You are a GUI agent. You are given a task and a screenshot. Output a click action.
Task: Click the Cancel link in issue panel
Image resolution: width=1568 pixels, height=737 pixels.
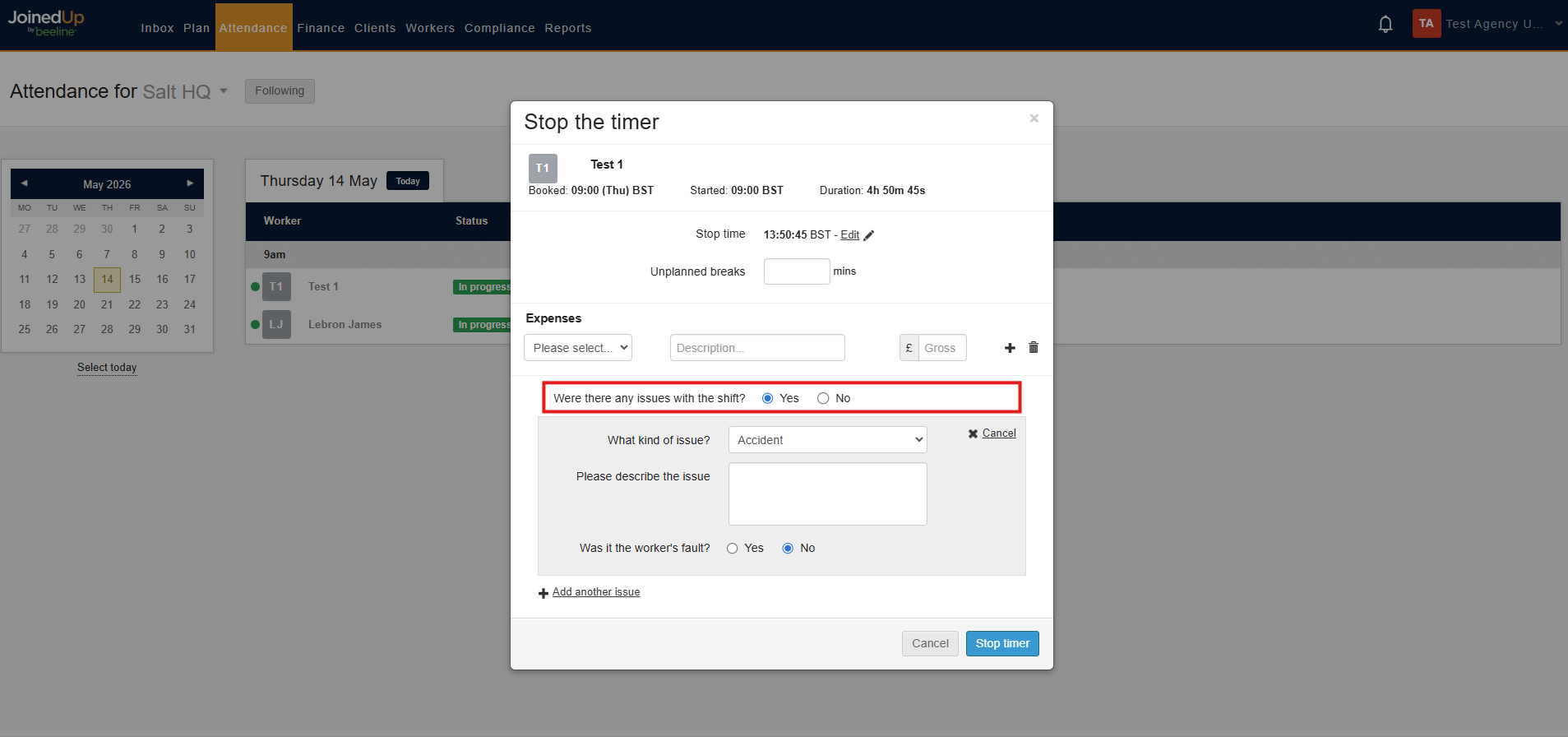point(999,433)
